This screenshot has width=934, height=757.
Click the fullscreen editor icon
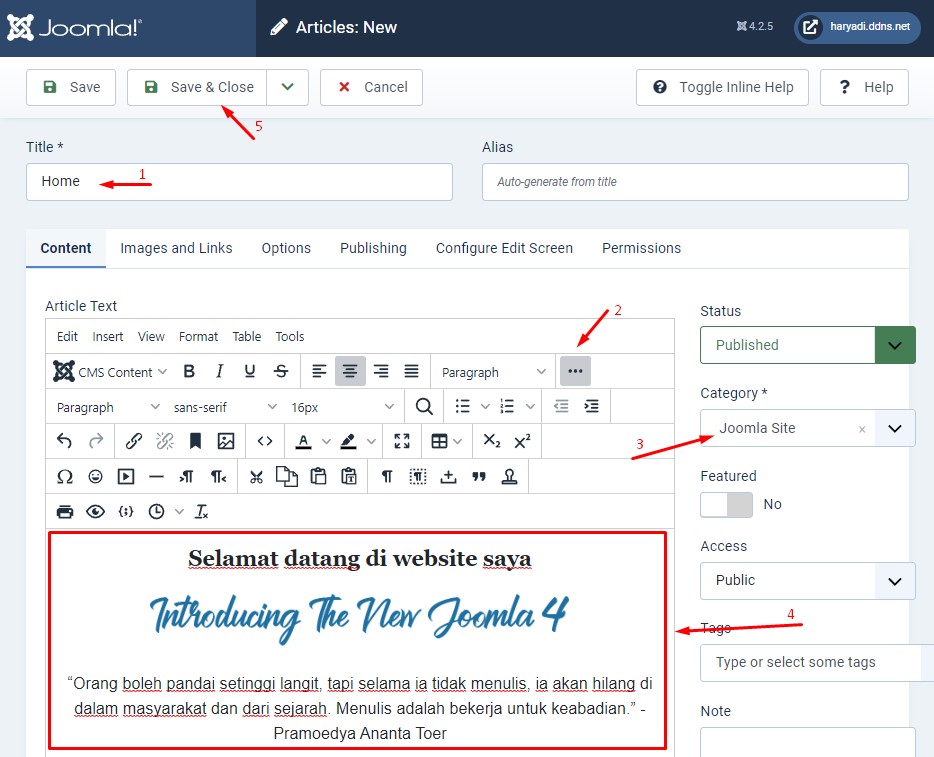(402, 441)
